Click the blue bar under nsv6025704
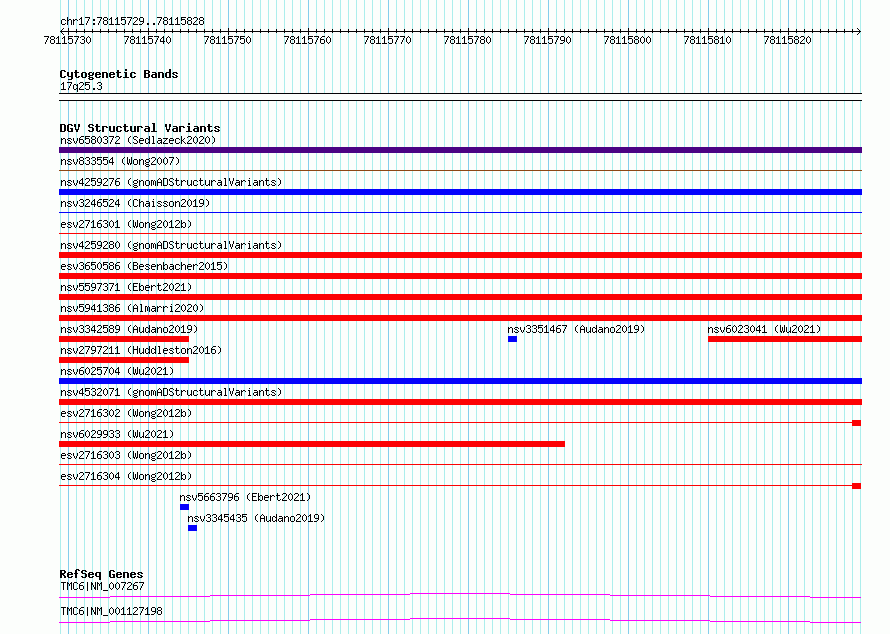 tap(460, 381)
